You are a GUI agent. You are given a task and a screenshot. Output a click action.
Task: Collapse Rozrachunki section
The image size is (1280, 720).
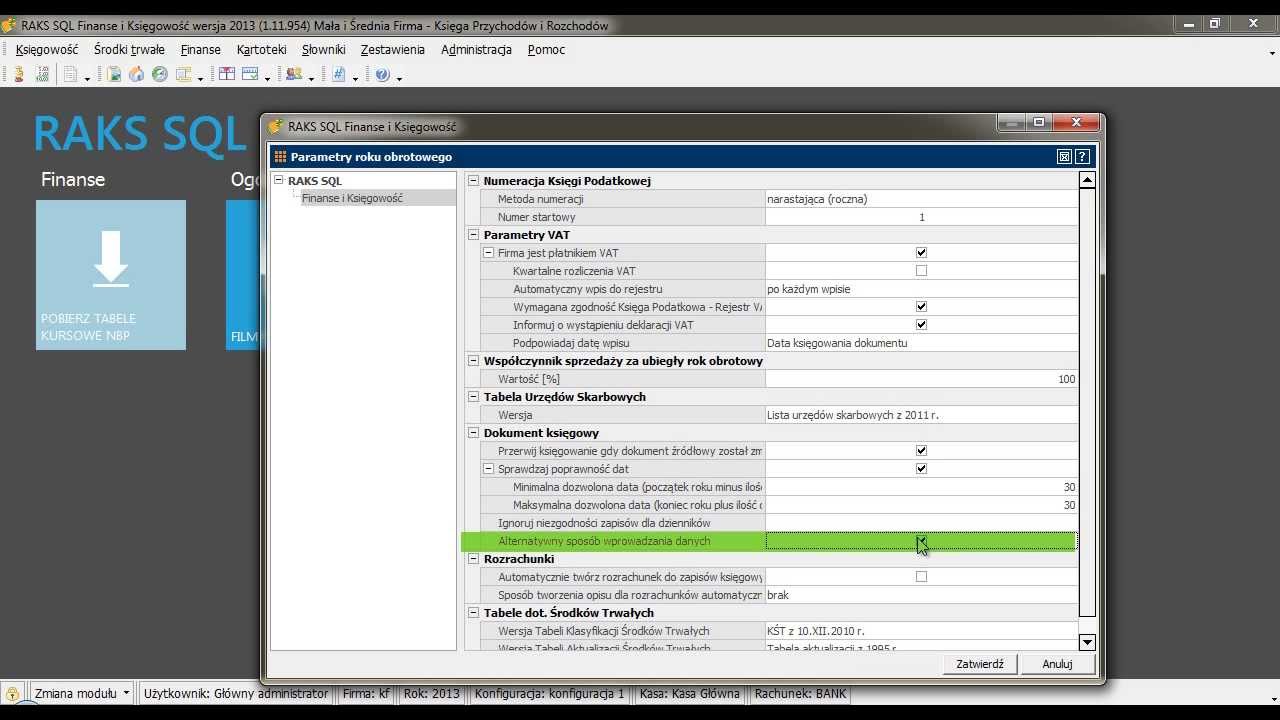point(475,559)
